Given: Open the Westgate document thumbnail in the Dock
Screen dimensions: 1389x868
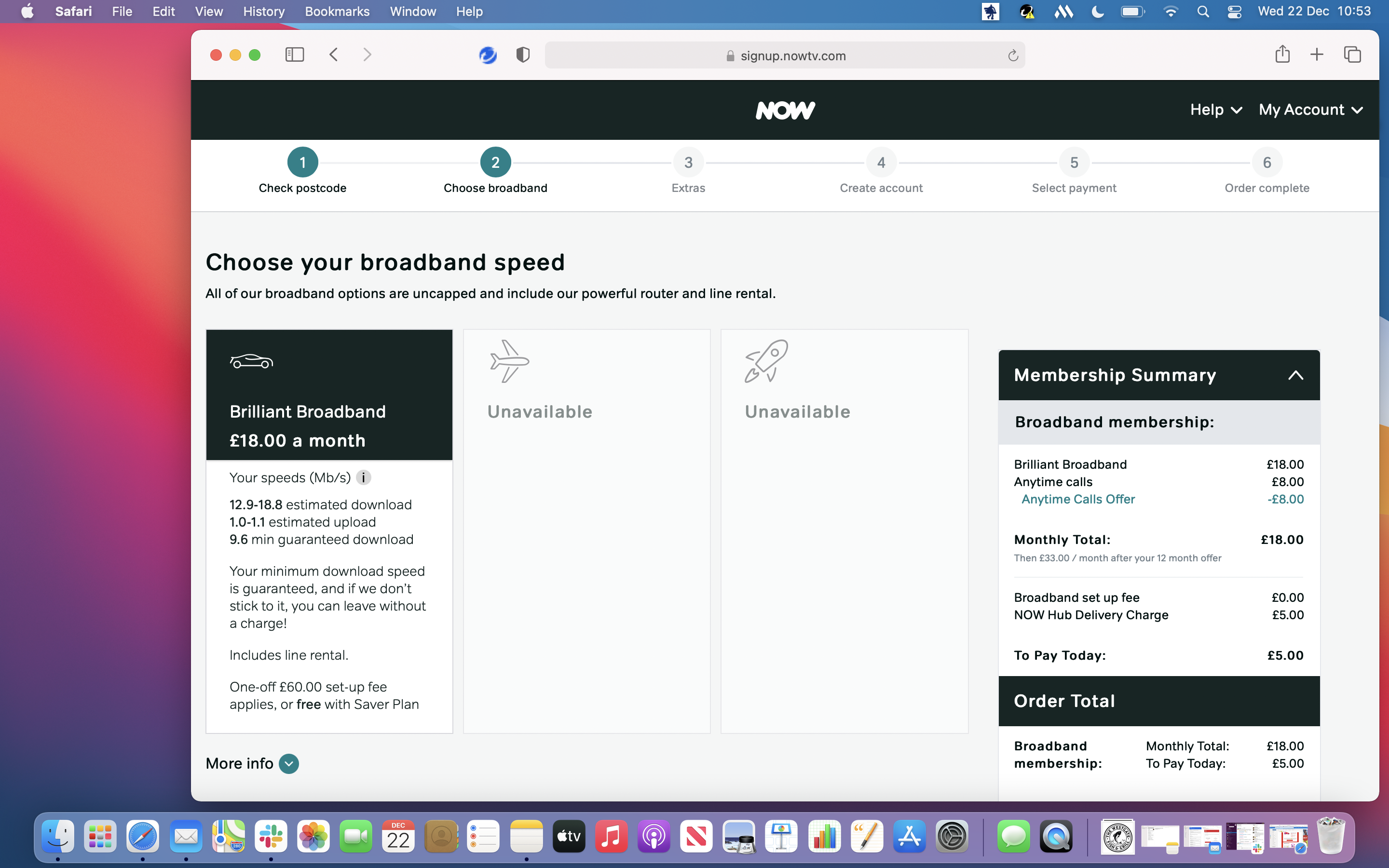Looking at the screenshot, I should [1117, 836].
